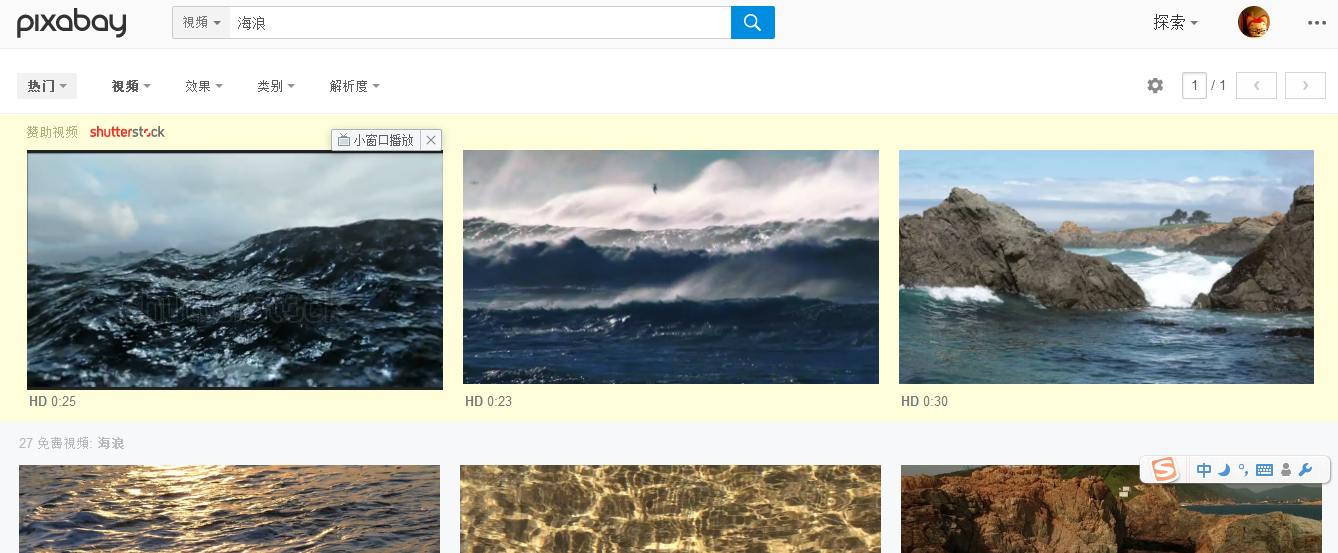This screenshot has height=553, width=1338.
Task: Click the Pixabay logo
Action: pos(71,22)
